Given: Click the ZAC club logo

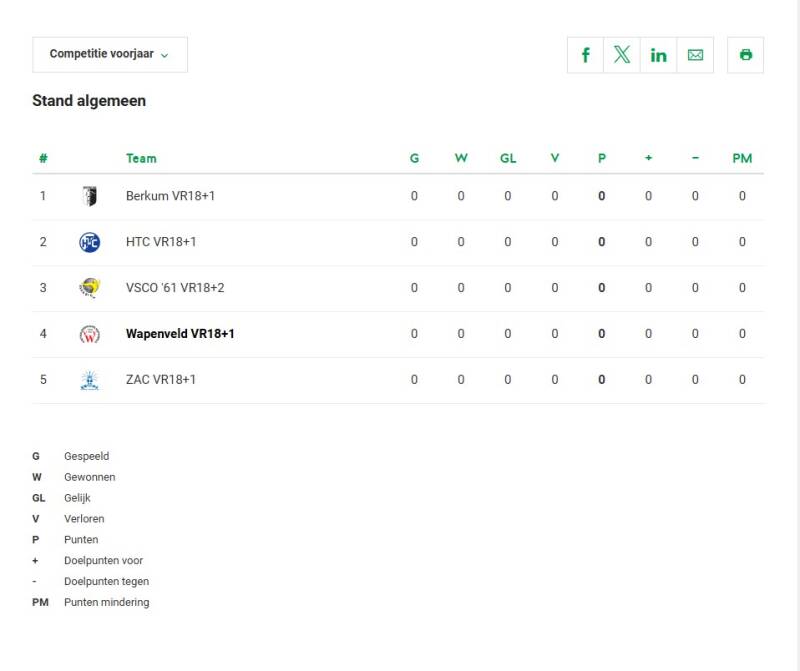Looking at the screenshot, I should coord(89,380).
